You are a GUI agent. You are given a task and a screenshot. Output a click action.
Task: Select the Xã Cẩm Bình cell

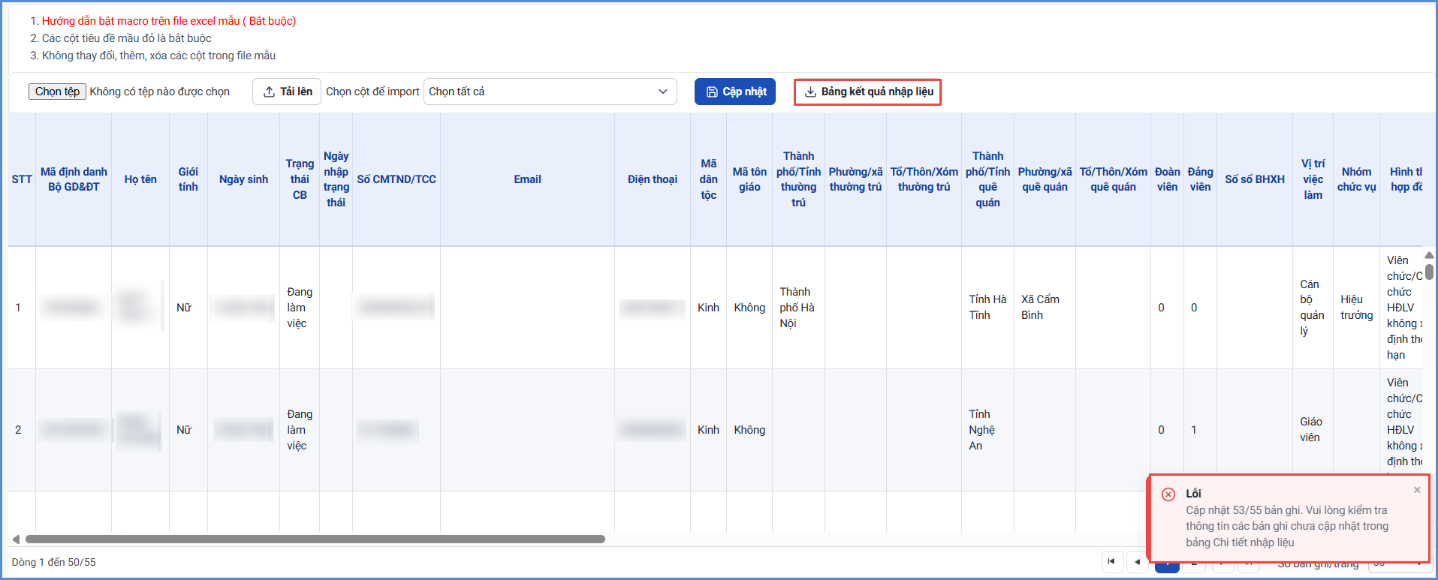click(x=1045, y=307)
